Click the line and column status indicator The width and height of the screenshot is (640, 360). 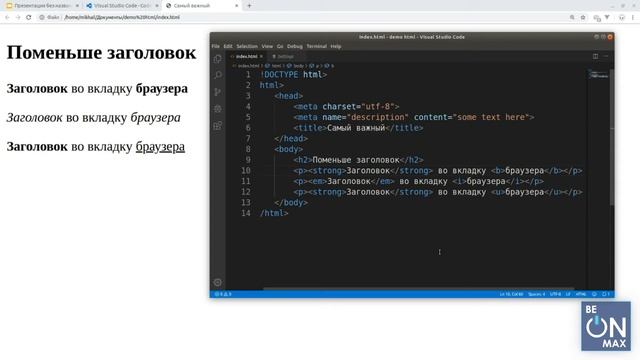pyautogui.click(x=511, y=294)
